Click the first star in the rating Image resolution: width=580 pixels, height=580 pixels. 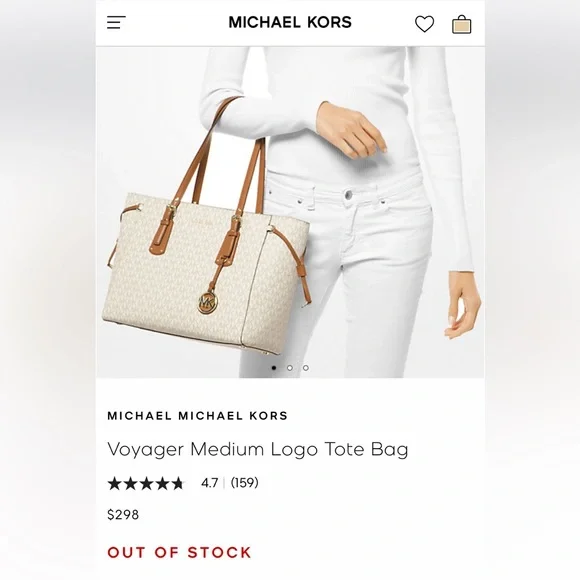(114, 483)
